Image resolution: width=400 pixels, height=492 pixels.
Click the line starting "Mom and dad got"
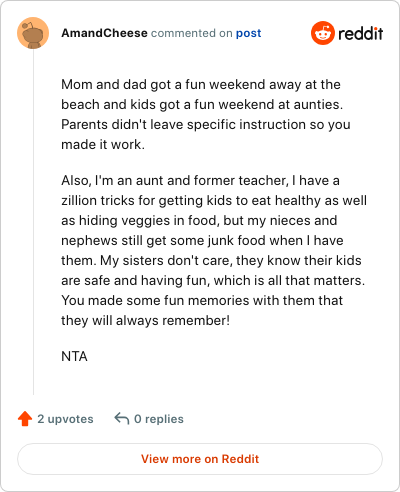tap(201, 85)
